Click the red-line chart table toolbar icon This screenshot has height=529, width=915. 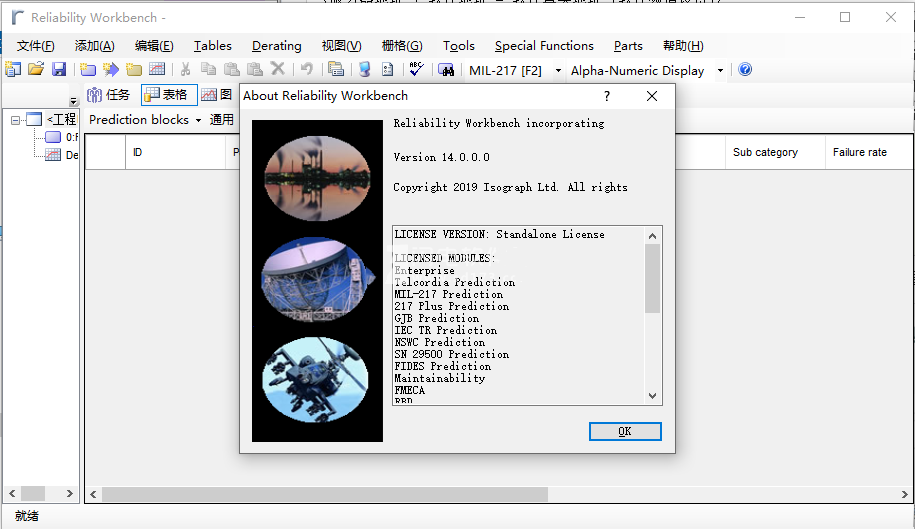click(157, 69)
